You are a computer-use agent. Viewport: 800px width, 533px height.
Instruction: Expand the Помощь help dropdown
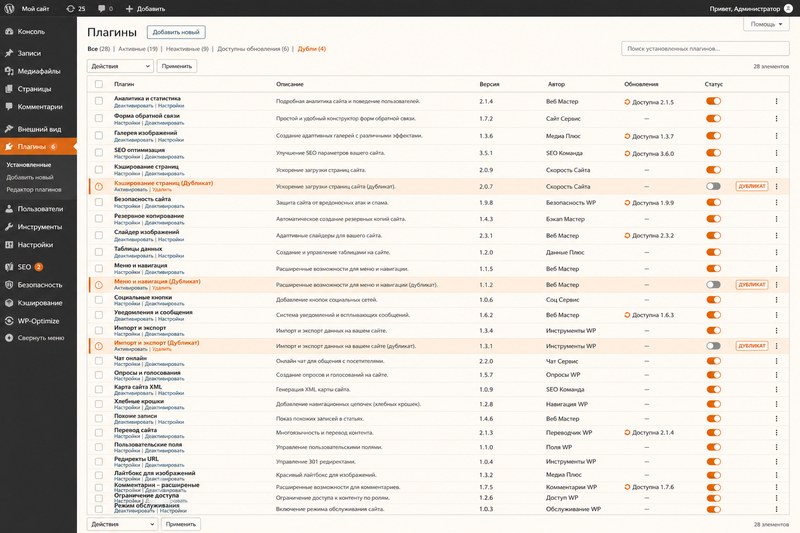(x=766, y=24)
